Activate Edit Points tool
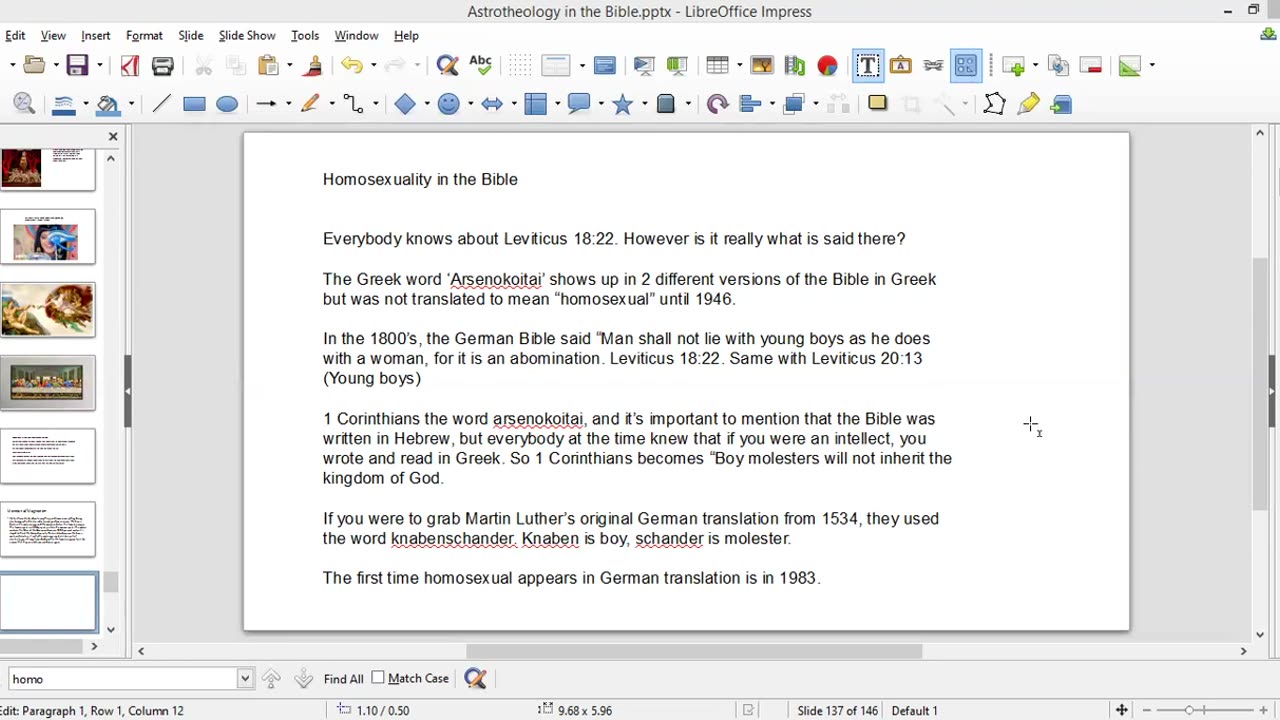The height and width of the screenshot is (720, 1280). [994, 104]
